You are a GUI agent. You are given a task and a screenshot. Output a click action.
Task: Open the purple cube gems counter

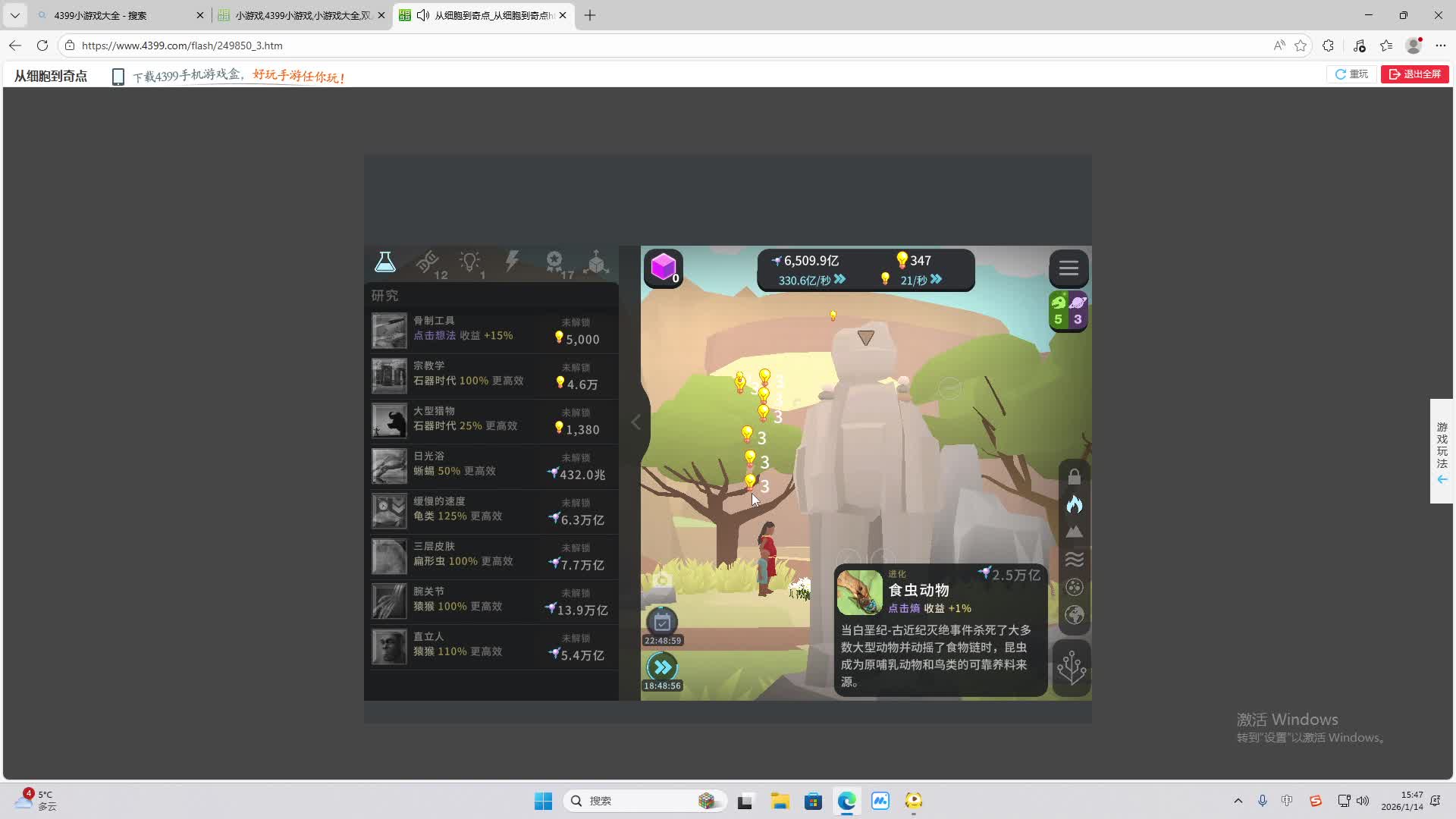click(663, 268)
